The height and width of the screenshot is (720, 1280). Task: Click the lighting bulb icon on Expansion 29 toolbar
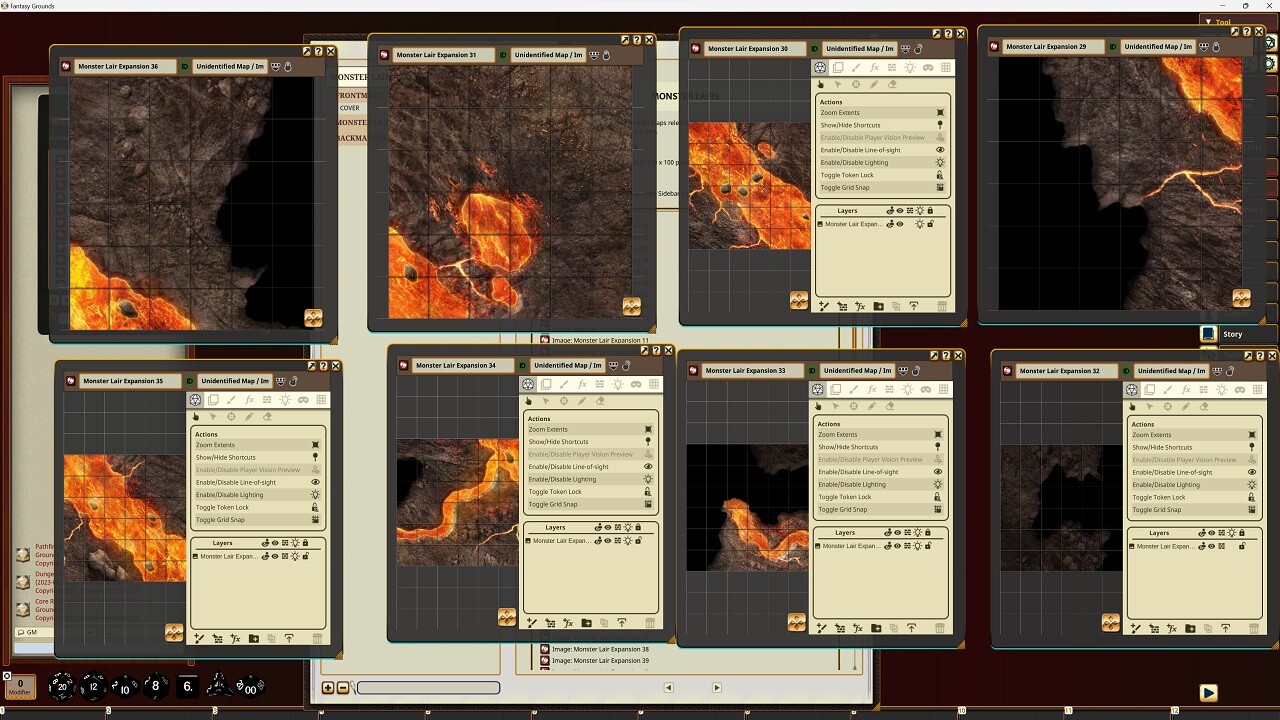click(x=1207, y=67)
